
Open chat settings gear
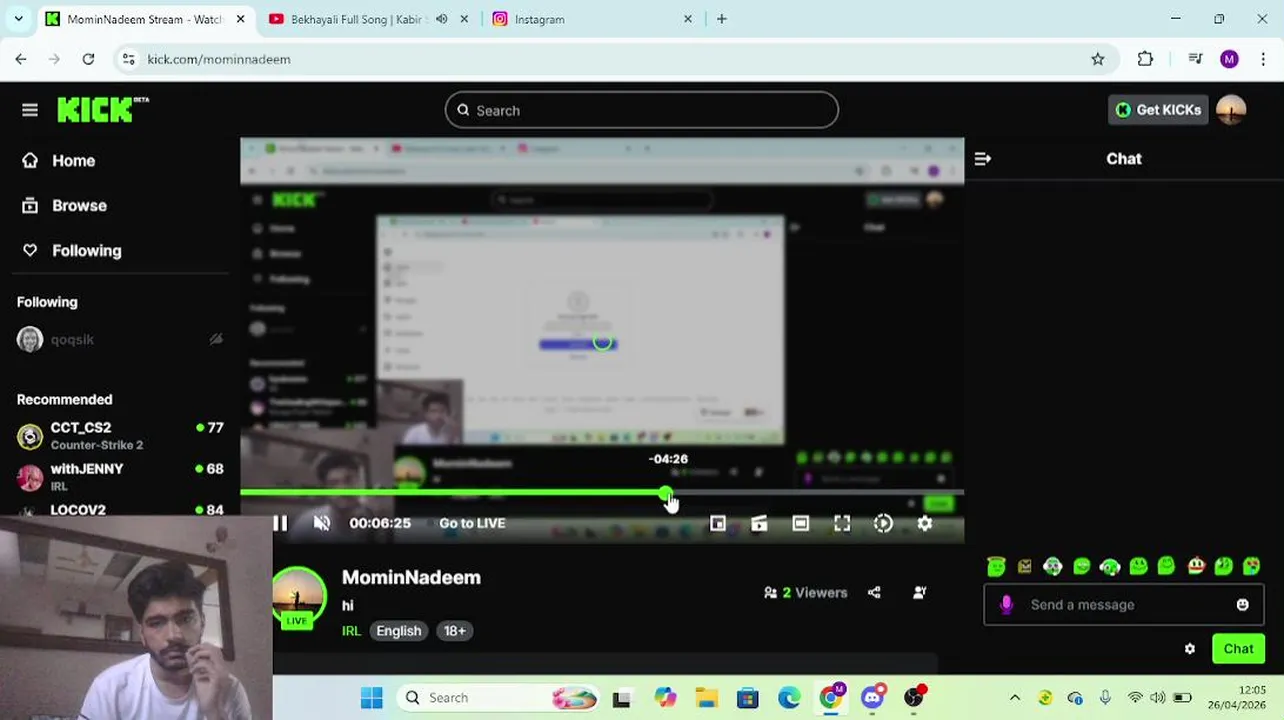(1189, 649)
